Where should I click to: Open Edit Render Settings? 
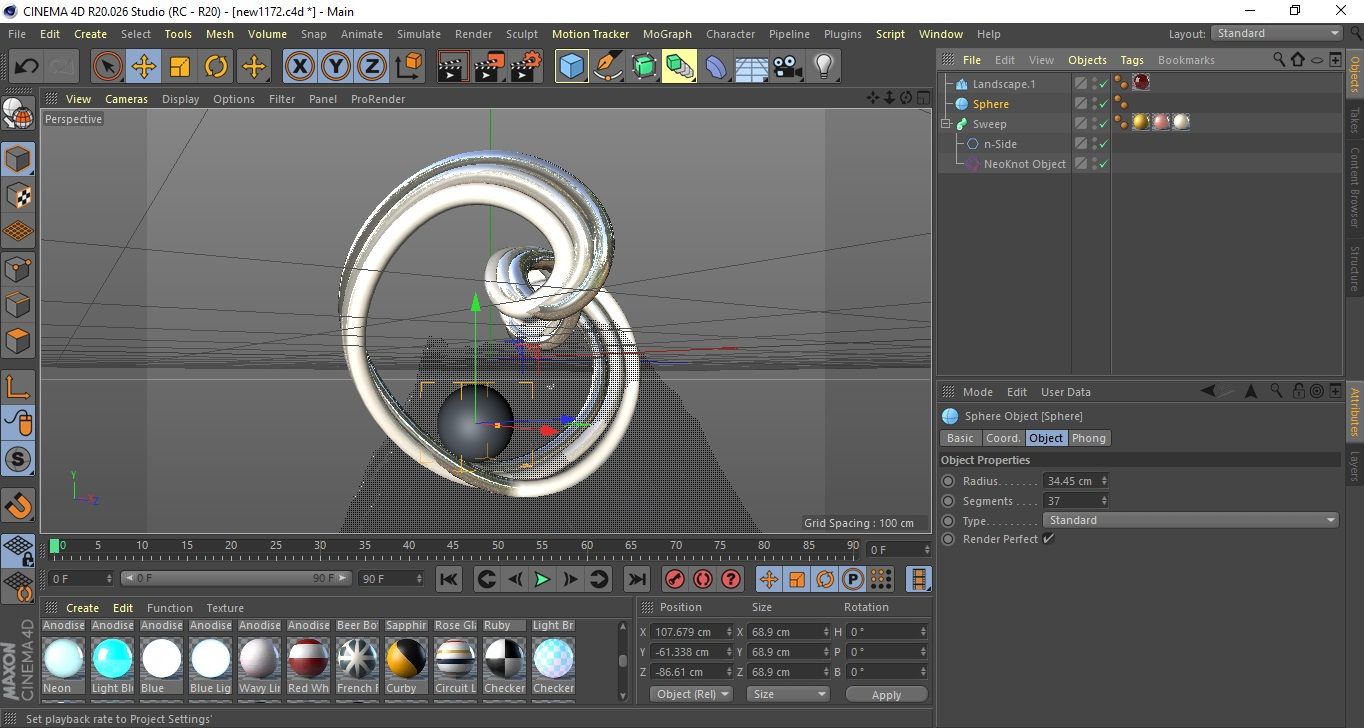526,67
